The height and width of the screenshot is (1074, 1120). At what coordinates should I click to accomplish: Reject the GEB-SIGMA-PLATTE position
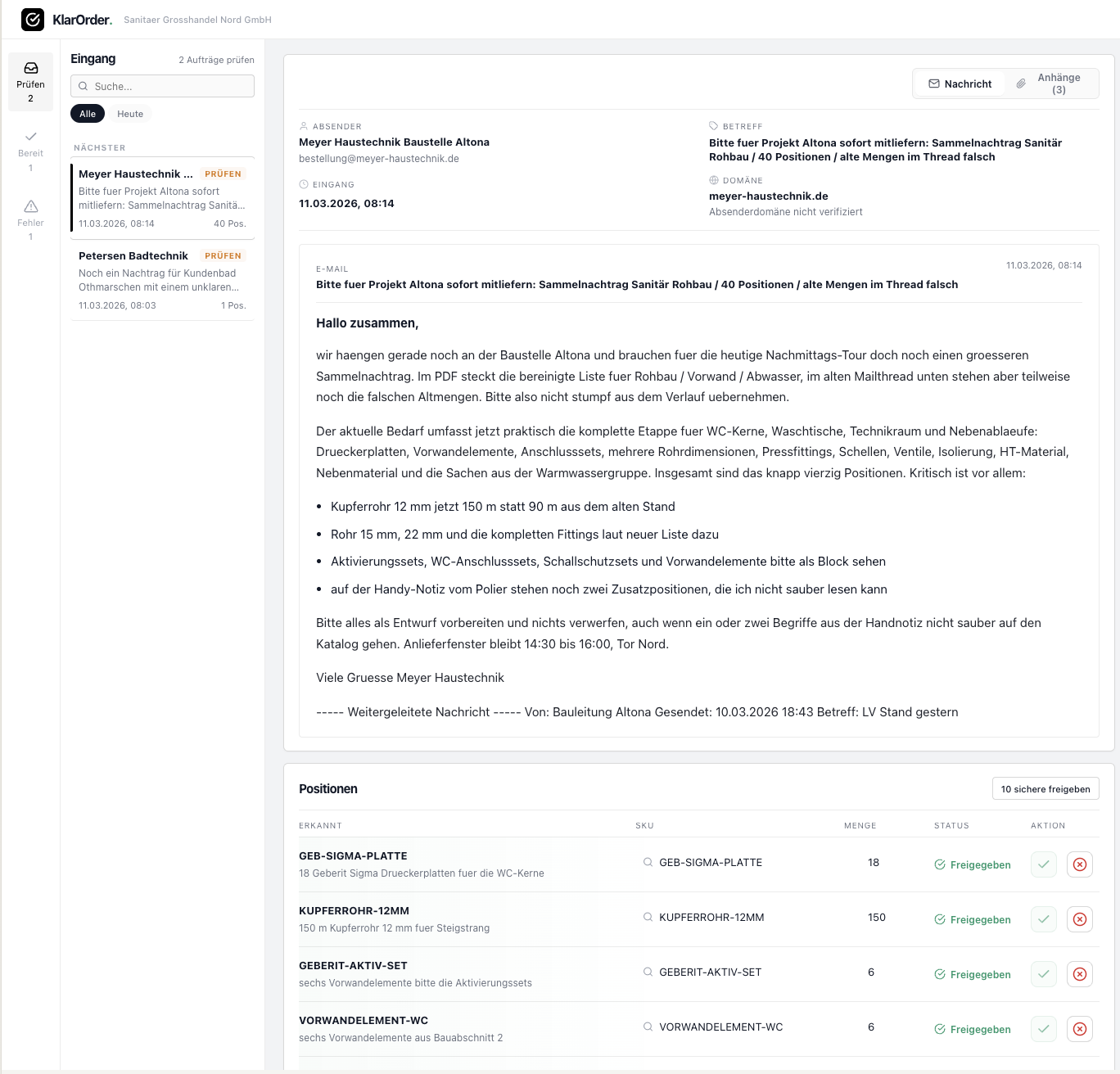1080,864
